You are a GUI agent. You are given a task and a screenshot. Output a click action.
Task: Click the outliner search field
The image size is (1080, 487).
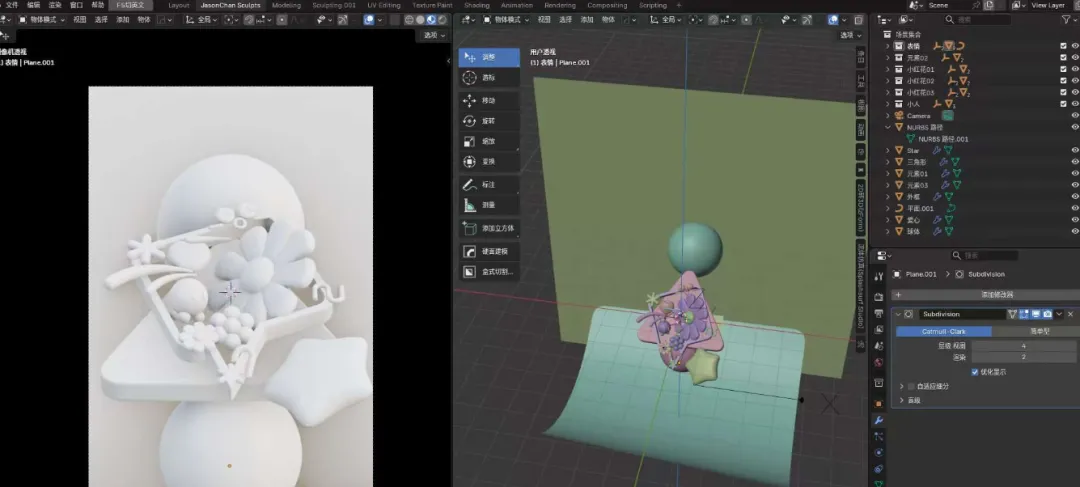click(x=977, y=20)
